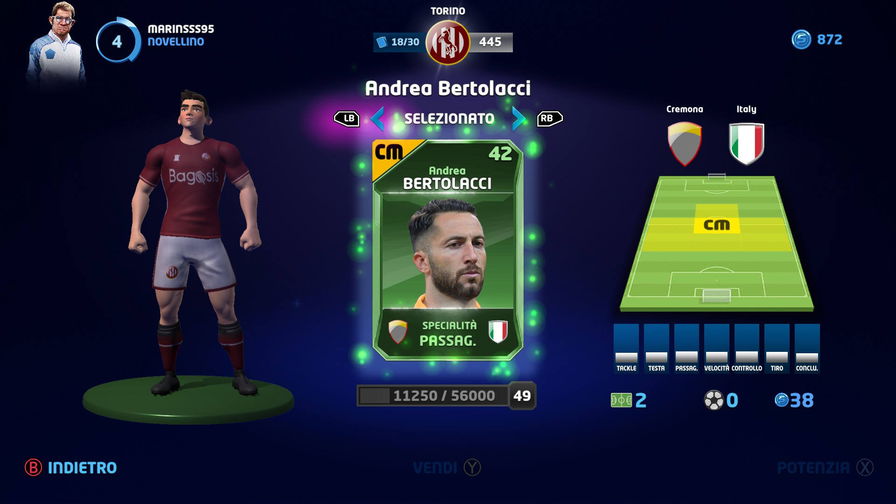Click the Potenzia upgrade option
This screenshot has height=504, width=896.
tap(825, 467)
